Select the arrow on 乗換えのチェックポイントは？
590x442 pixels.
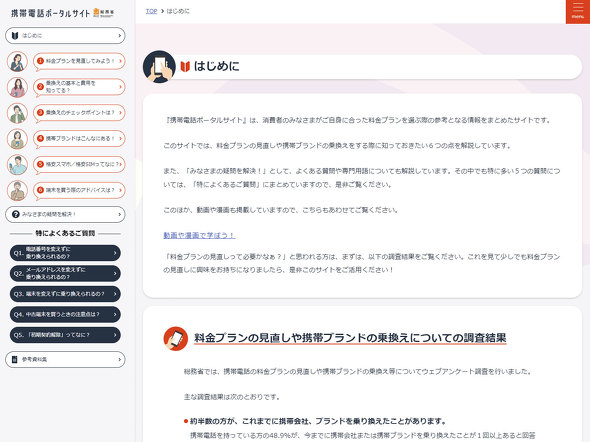click(x=120, y=112)
